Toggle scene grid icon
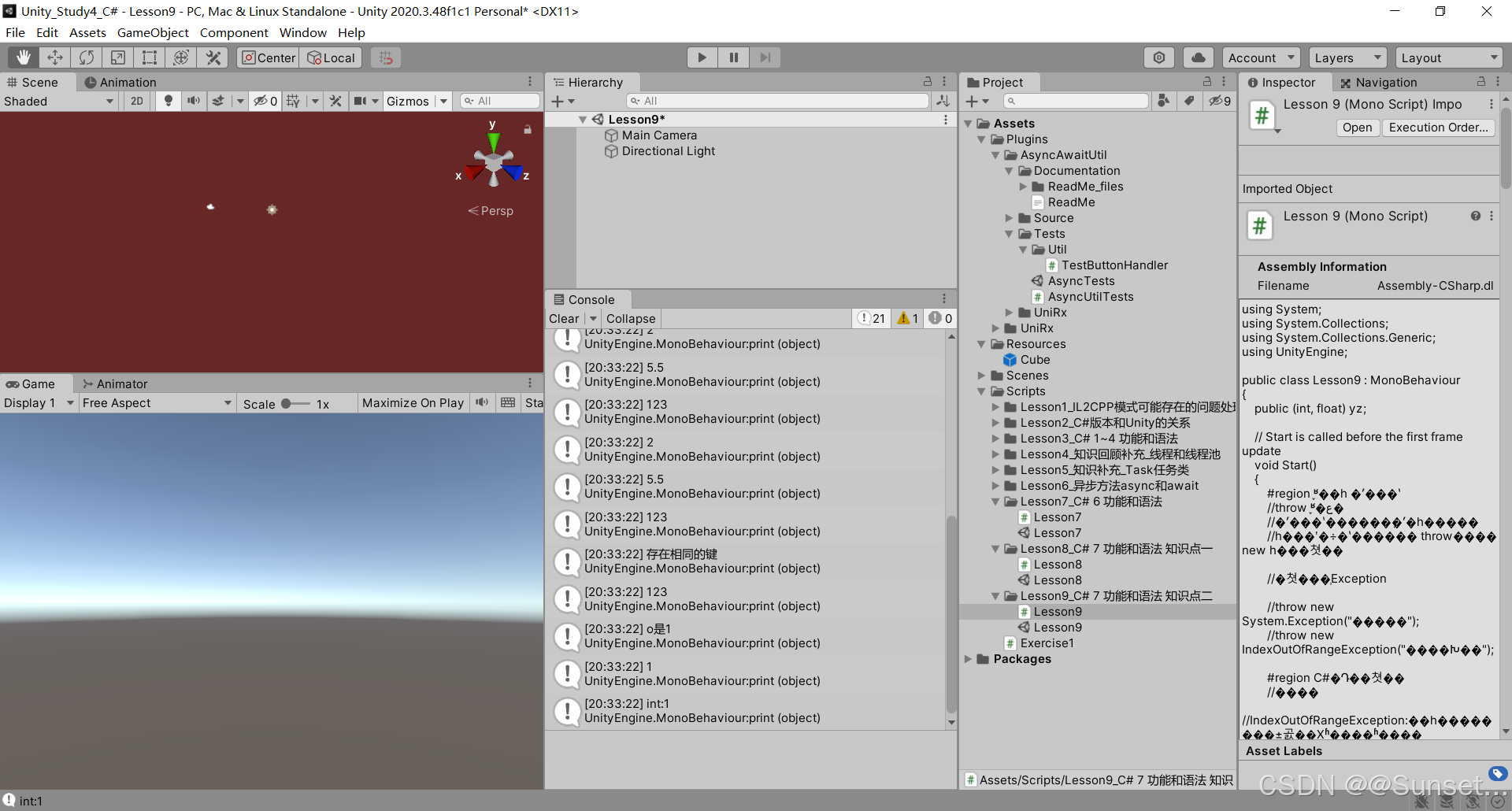 pos(293,101)
